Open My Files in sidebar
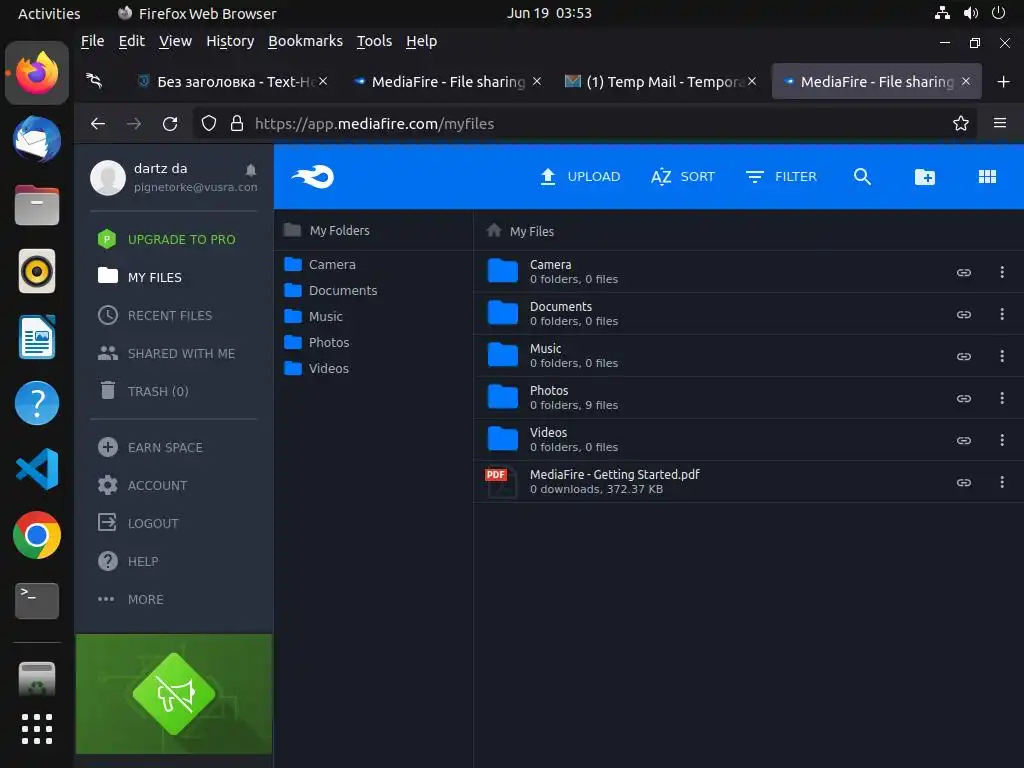The height and width of the screenshot is (768, 1024). point(140,277)
